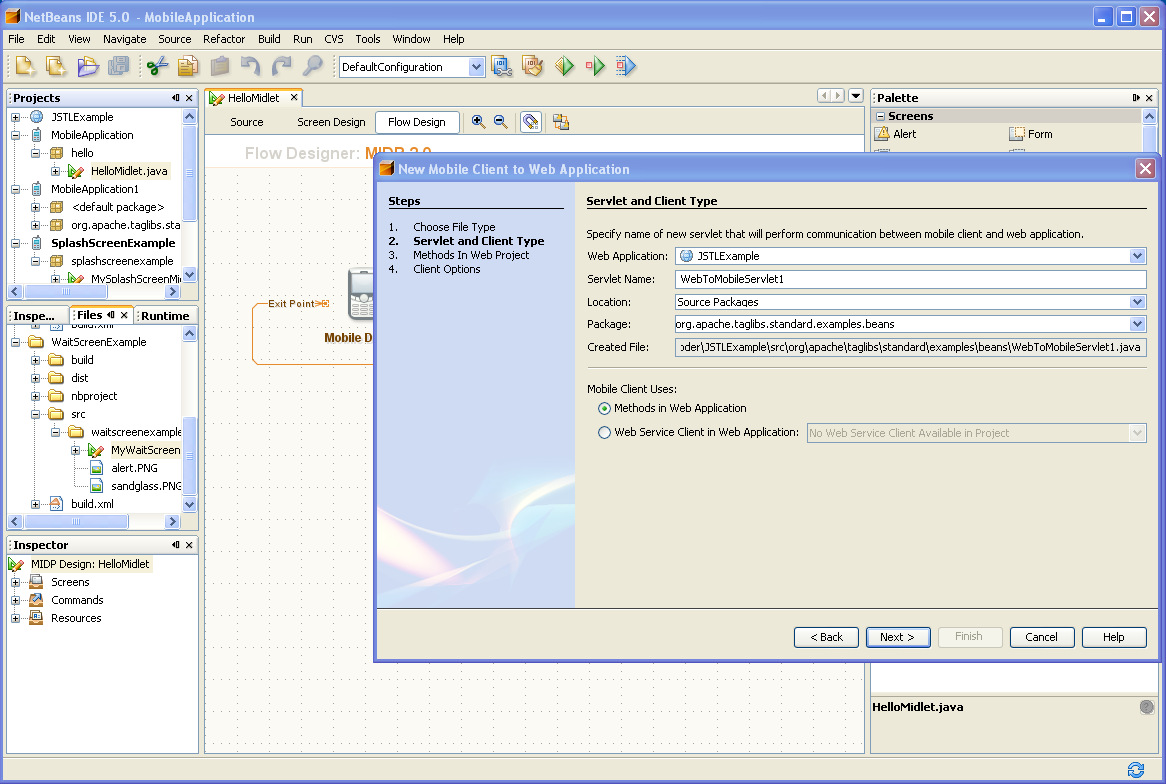Click the Servlet Name input field
This screenshot has height=784, width=1166.
(910, 280)
